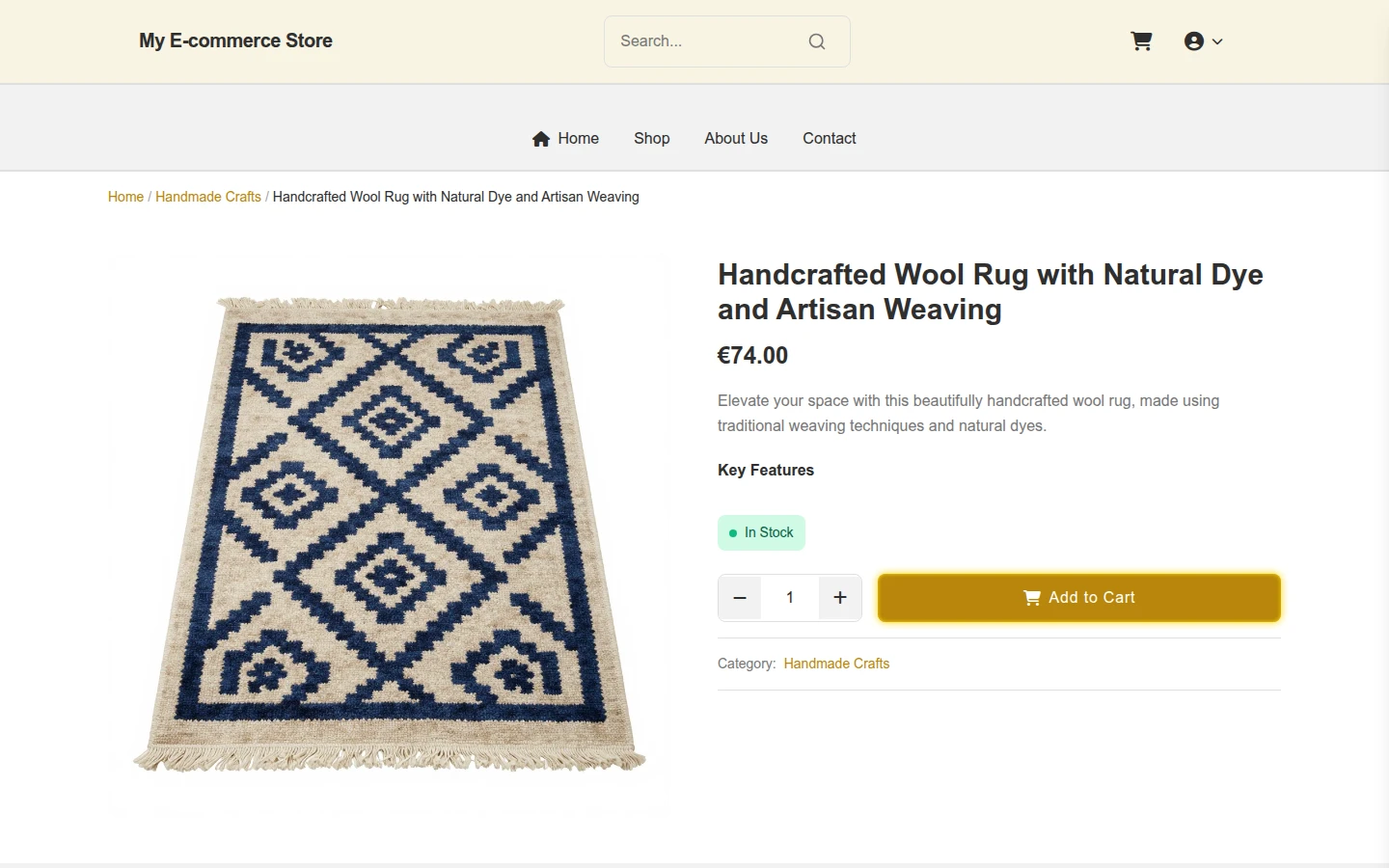Click the Home house icon in navigation
The width and height of the screenshot is (1389, 868).
pyautogui.click(x=541, y=139)
